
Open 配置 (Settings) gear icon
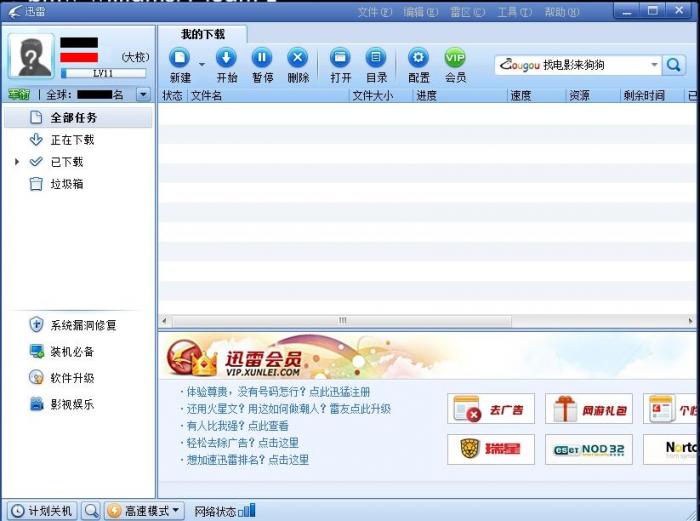[x=418, y=58]
